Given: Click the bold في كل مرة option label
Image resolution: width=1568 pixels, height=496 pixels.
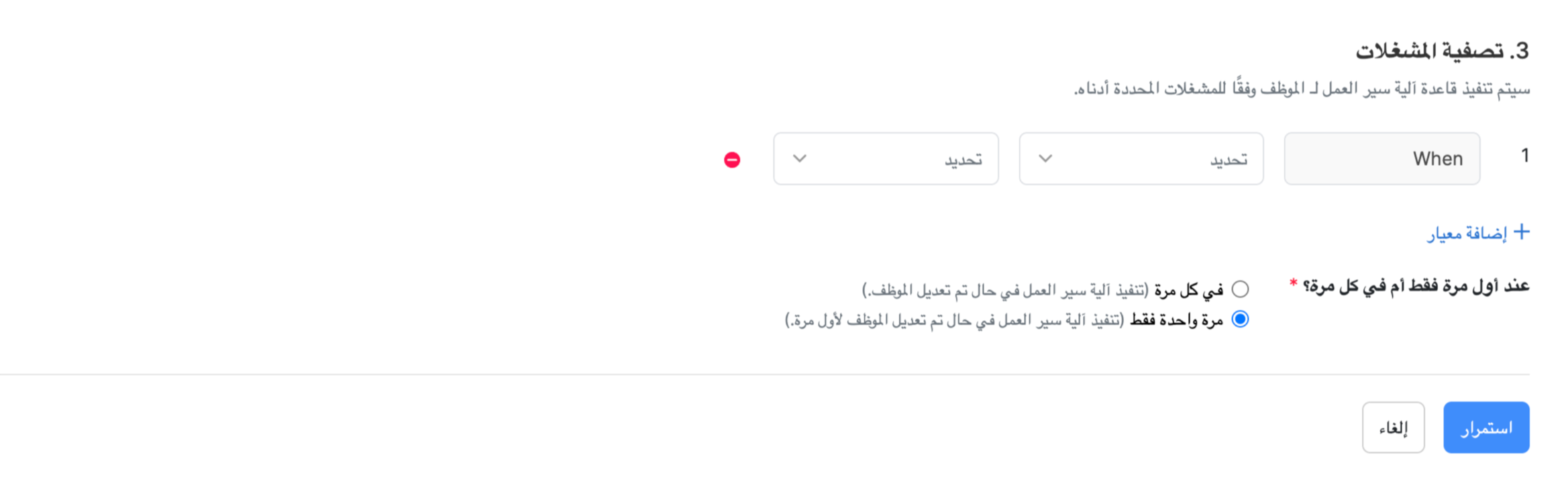Looking at the screenshot, I should pyautogui.click(x=1189, y=290).
